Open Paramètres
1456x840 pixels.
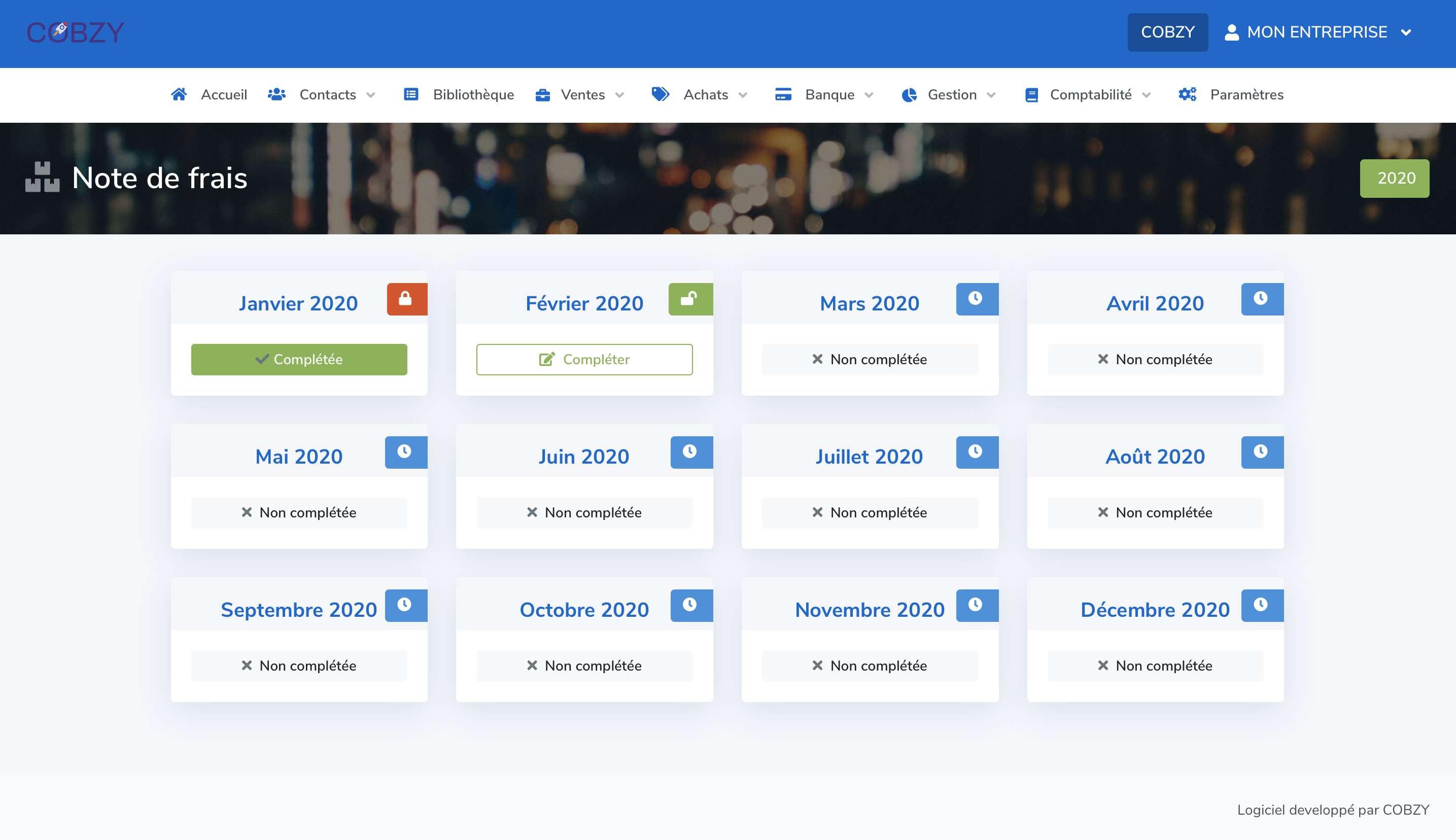[x=1246, y=95]
